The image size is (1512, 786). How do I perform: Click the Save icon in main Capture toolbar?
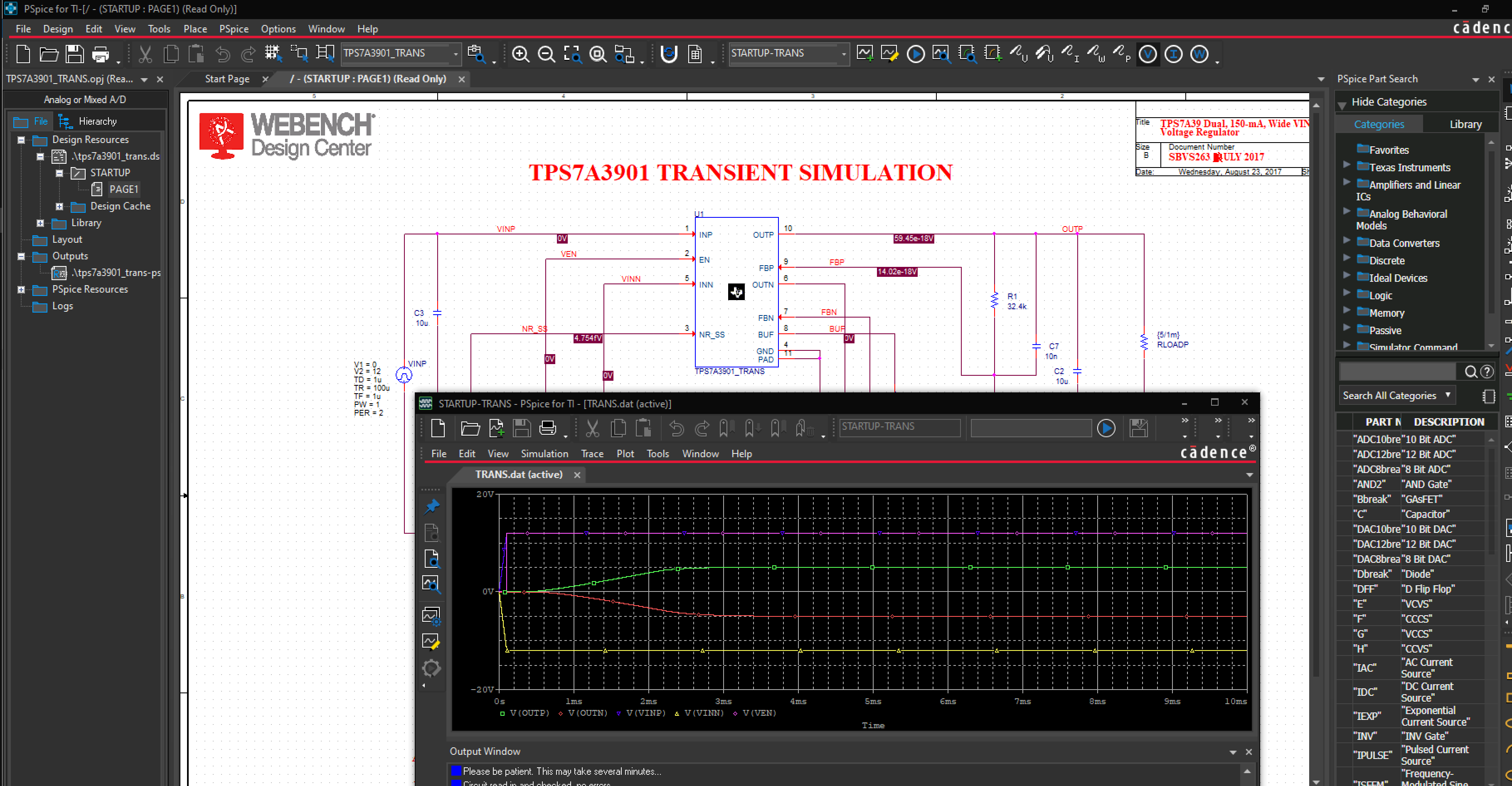(74, 54)
